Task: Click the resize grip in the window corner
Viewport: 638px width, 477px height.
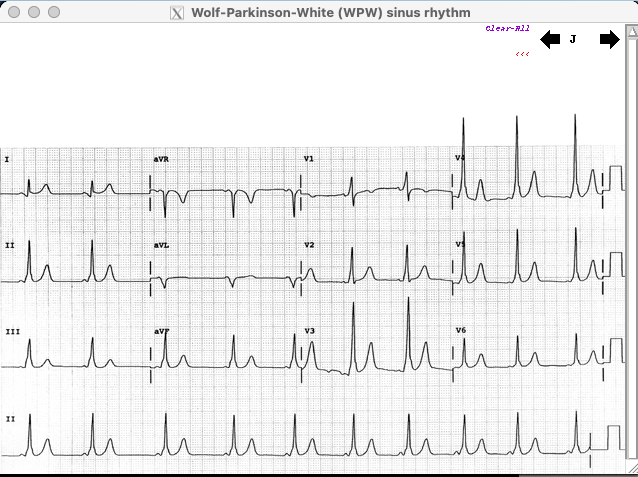Action: pyautogui.click(x=631, y=469)
